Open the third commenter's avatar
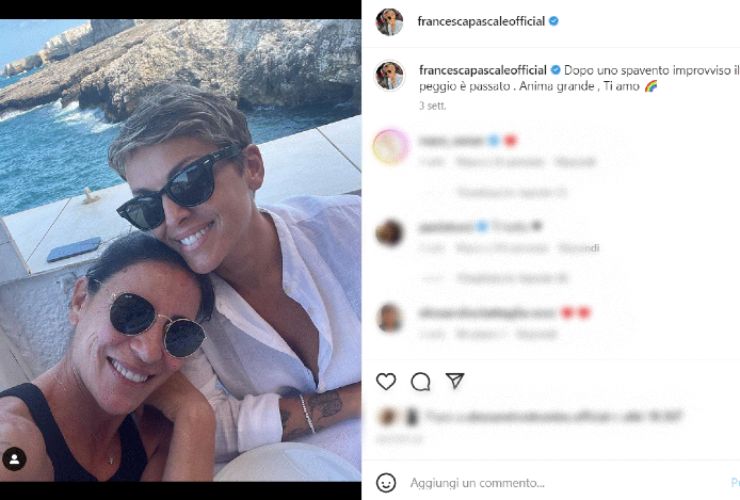This screenshot has width=740, height=500. click(389, 318)
